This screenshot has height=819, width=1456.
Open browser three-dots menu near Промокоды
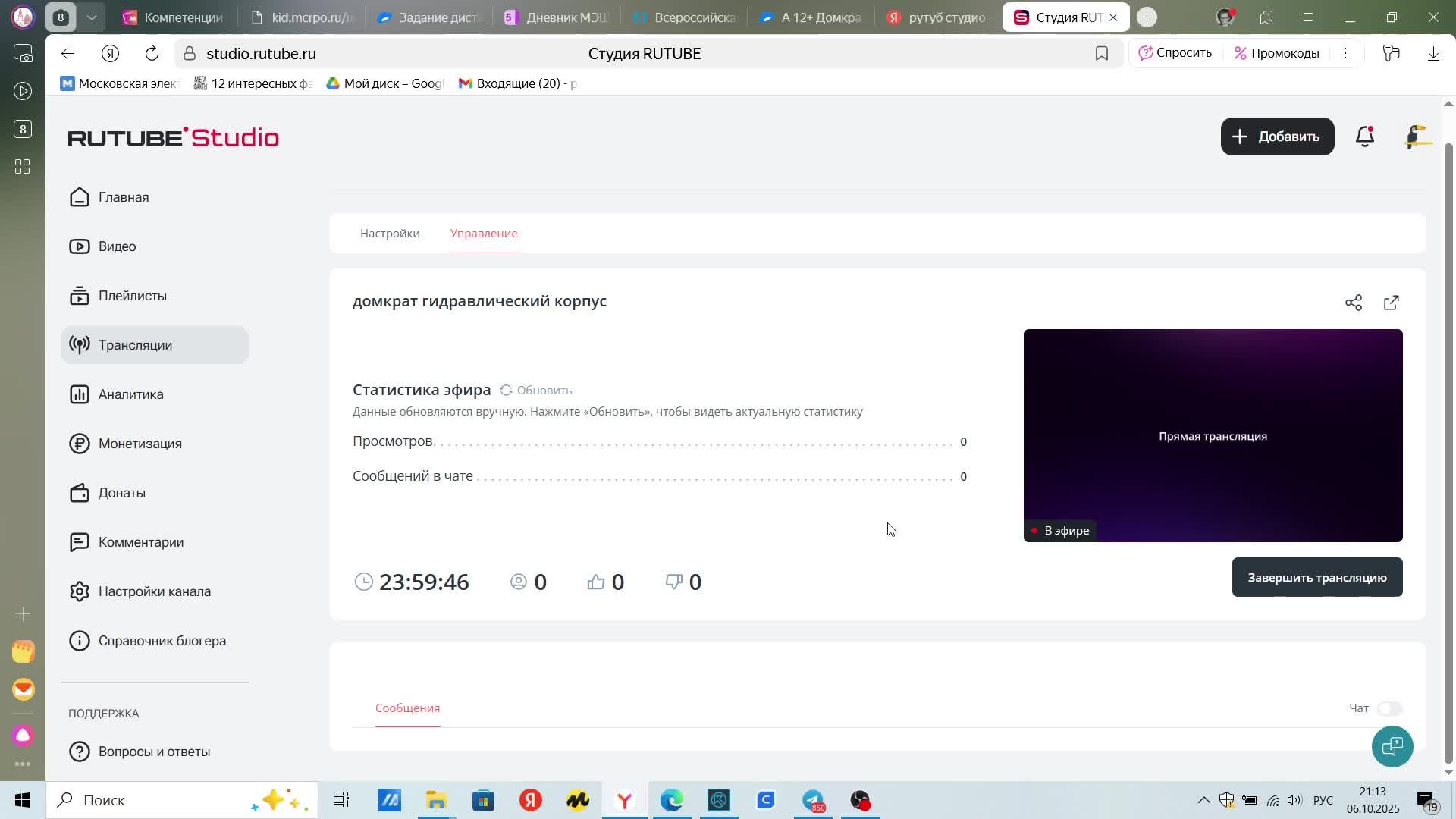tap(1345, 53)
